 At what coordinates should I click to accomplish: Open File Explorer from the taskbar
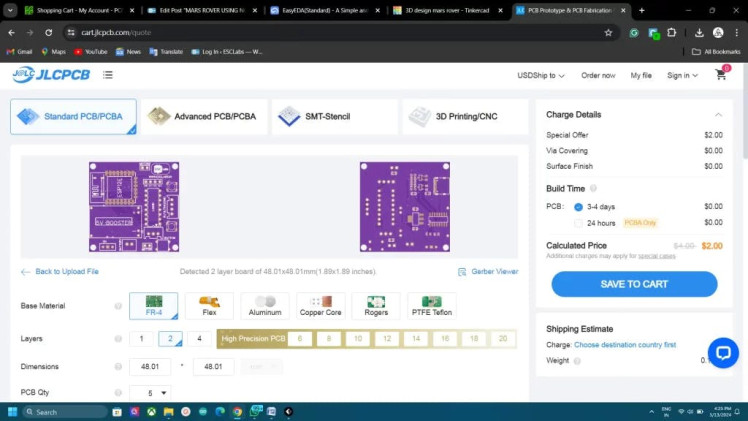point(168,412)
